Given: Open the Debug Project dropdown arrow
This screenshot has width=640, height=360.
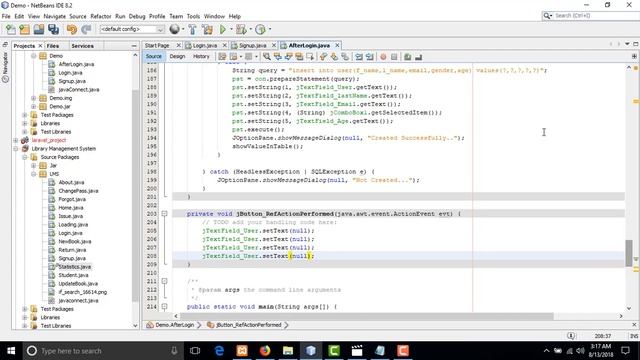Looking at the screenshot, I should click(x=250, y=29).
